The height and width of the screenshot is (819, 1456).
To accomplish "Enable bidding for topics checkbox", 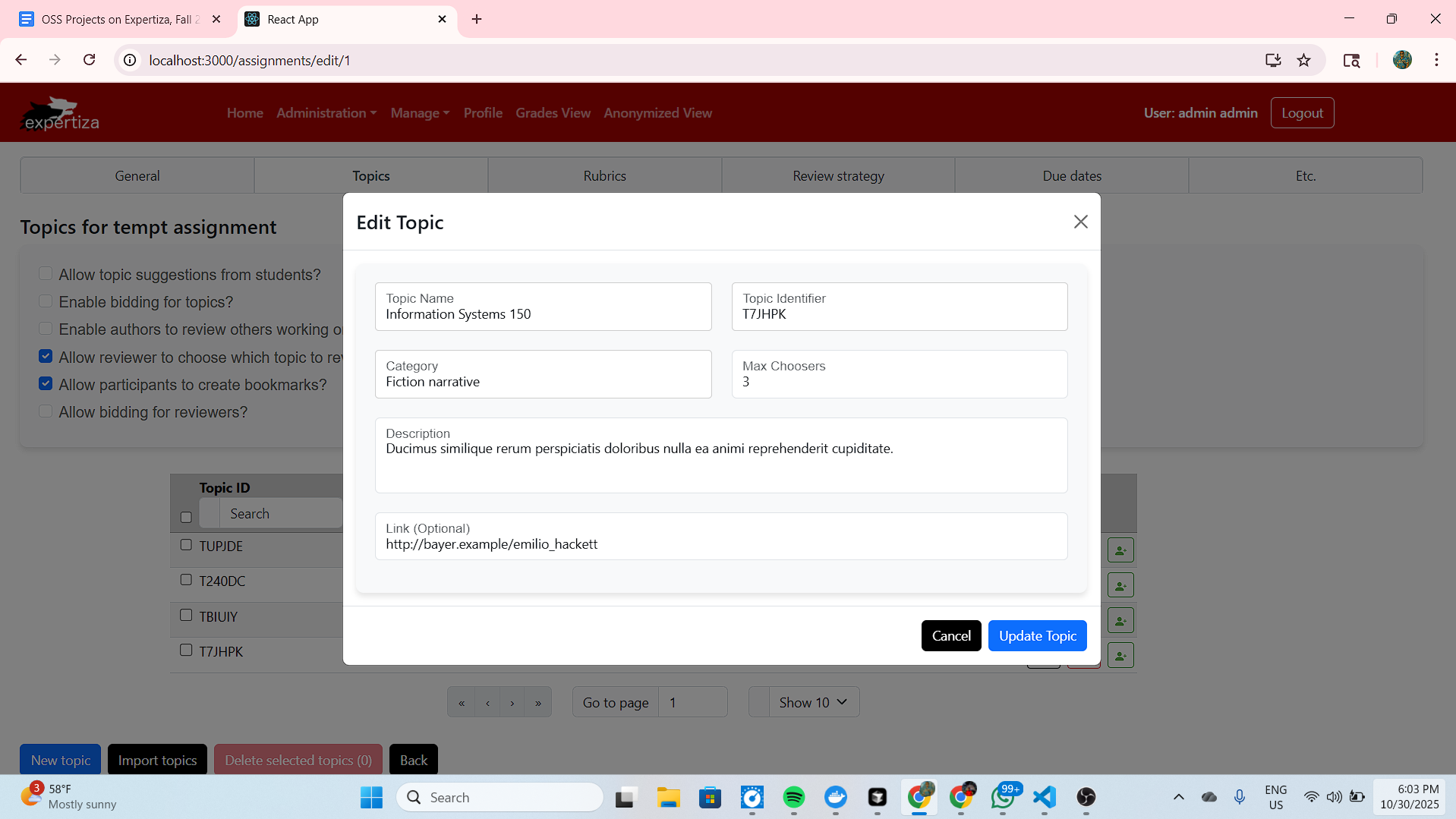I will (46, 301).
